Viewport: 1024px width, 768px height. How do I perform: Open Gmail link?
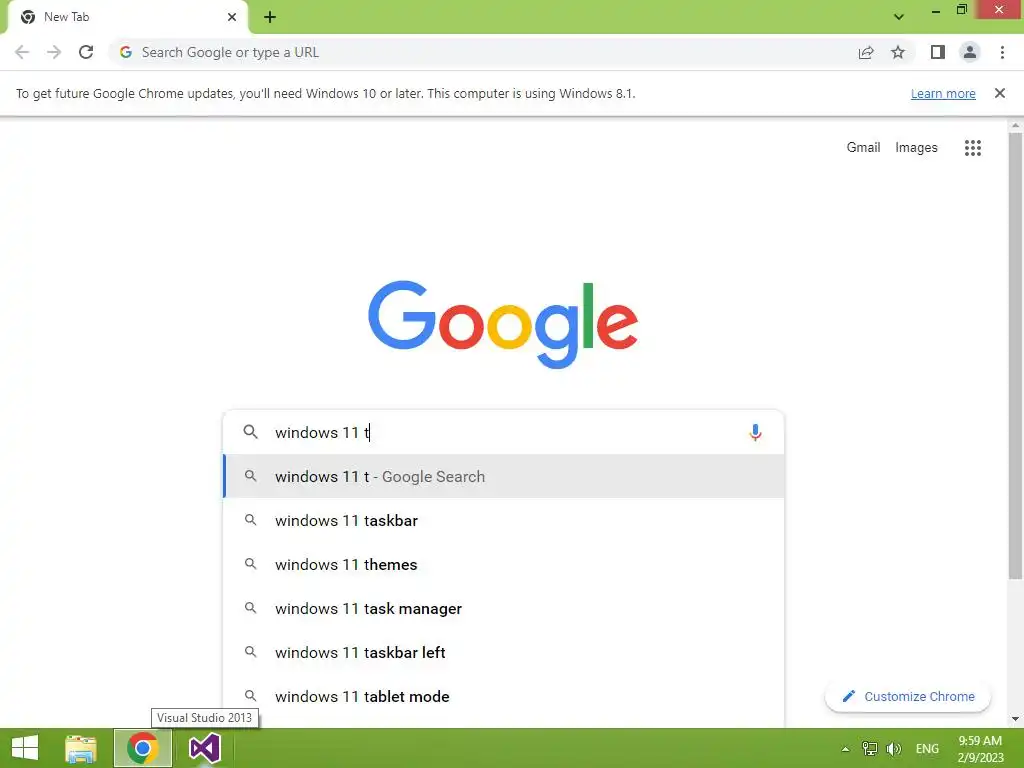tap(863, 148)
